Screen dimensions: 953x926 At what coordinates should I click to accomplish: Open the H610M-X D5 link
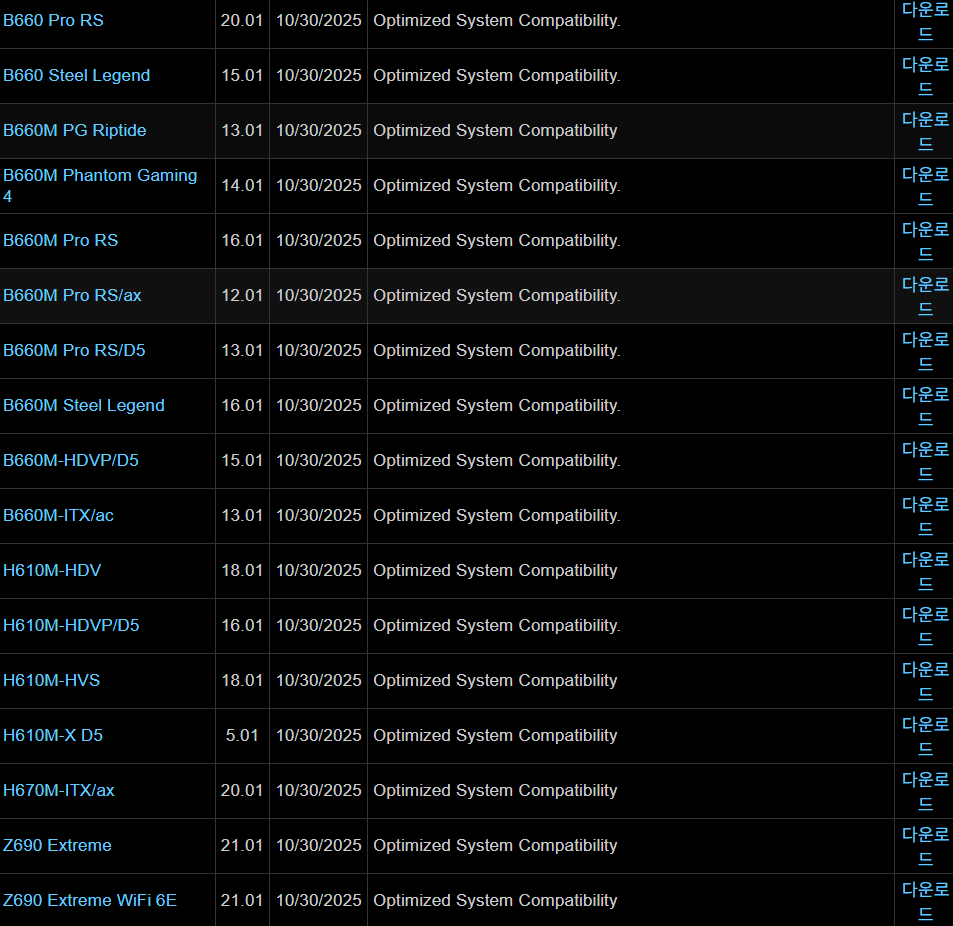(x=53, y=735)
